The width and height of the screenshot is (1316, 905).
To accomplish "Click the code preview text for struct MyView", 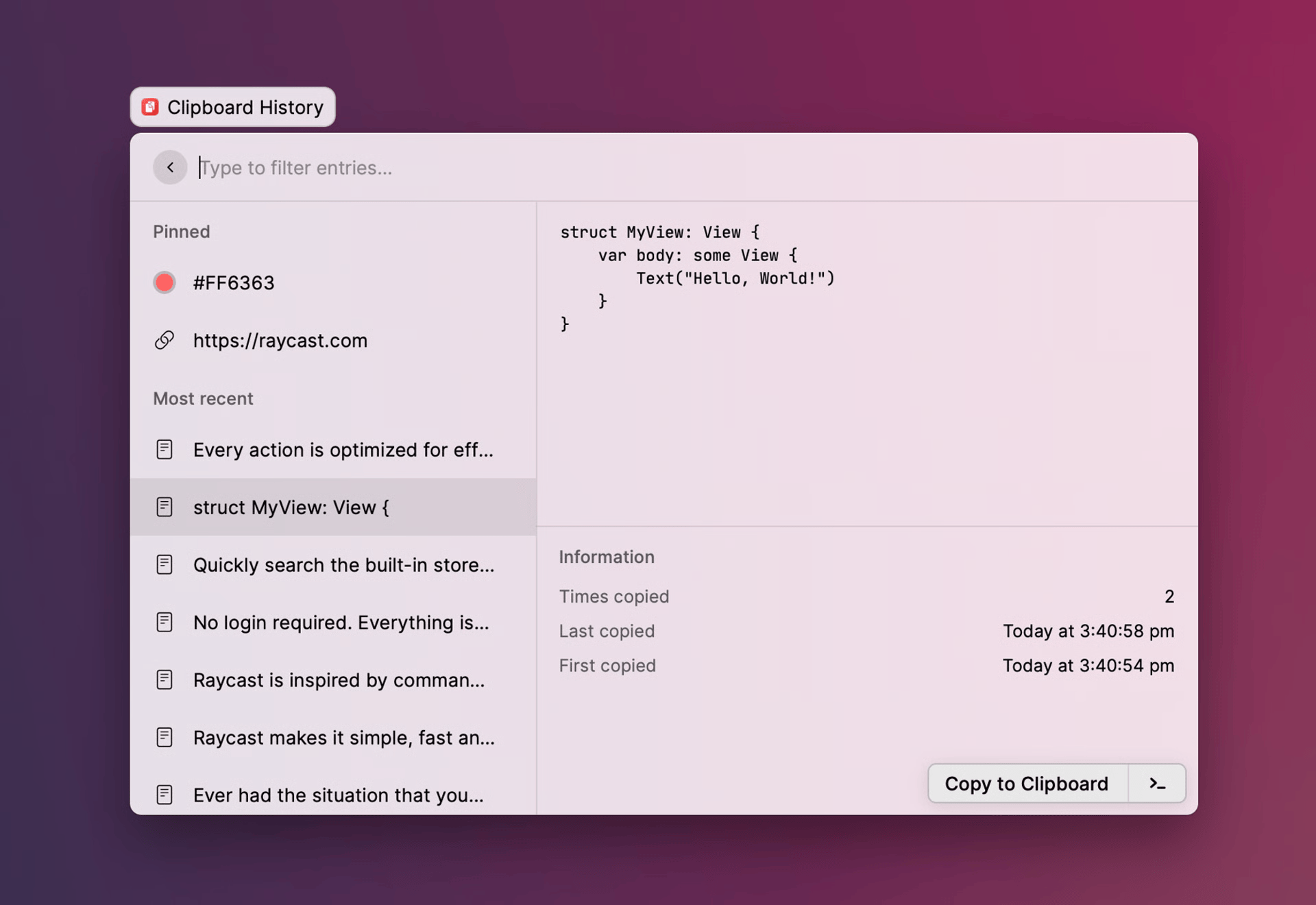I will 696,278.
